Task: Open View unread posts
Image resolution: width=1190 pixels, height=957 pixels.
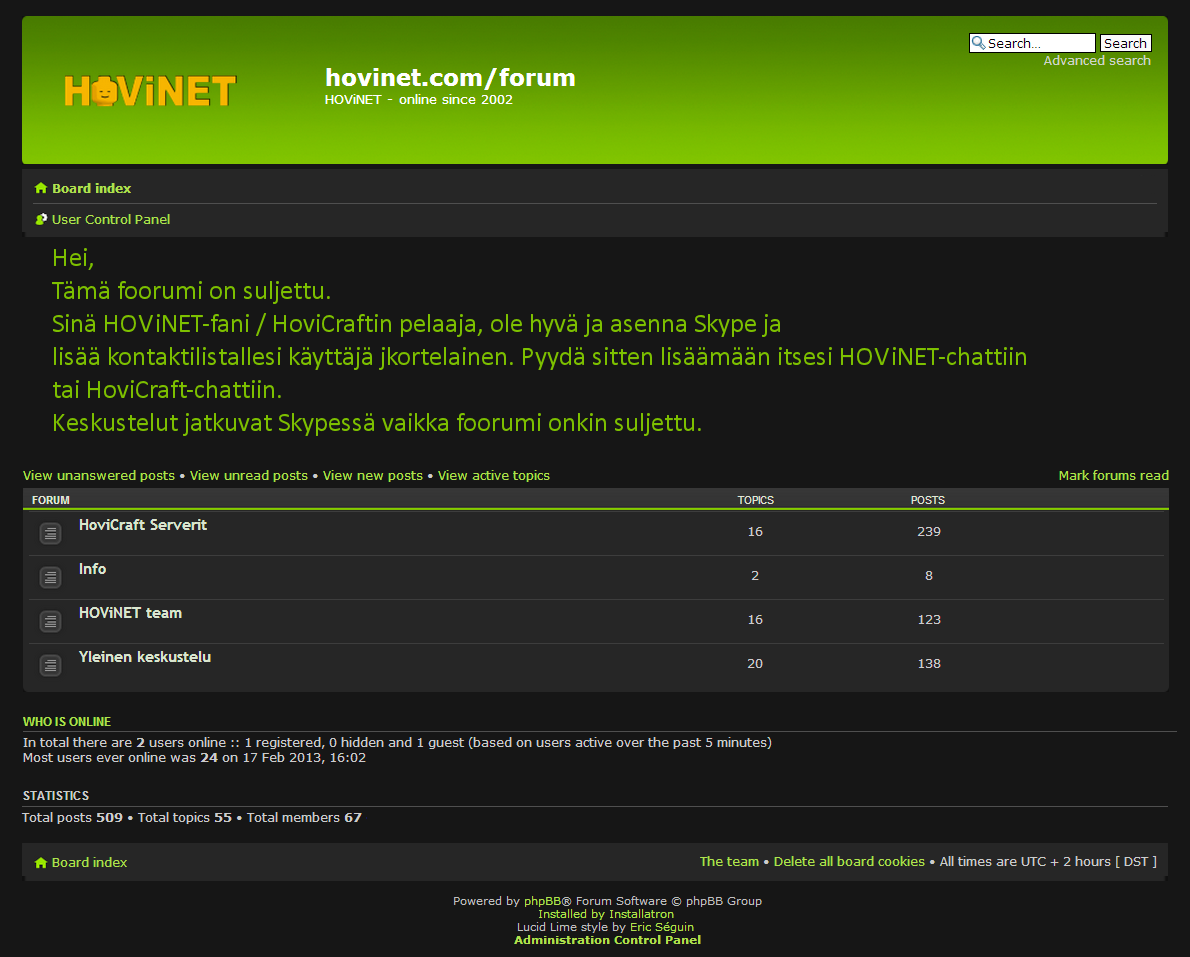Action: pyautogui.click(x=249, y=476)
